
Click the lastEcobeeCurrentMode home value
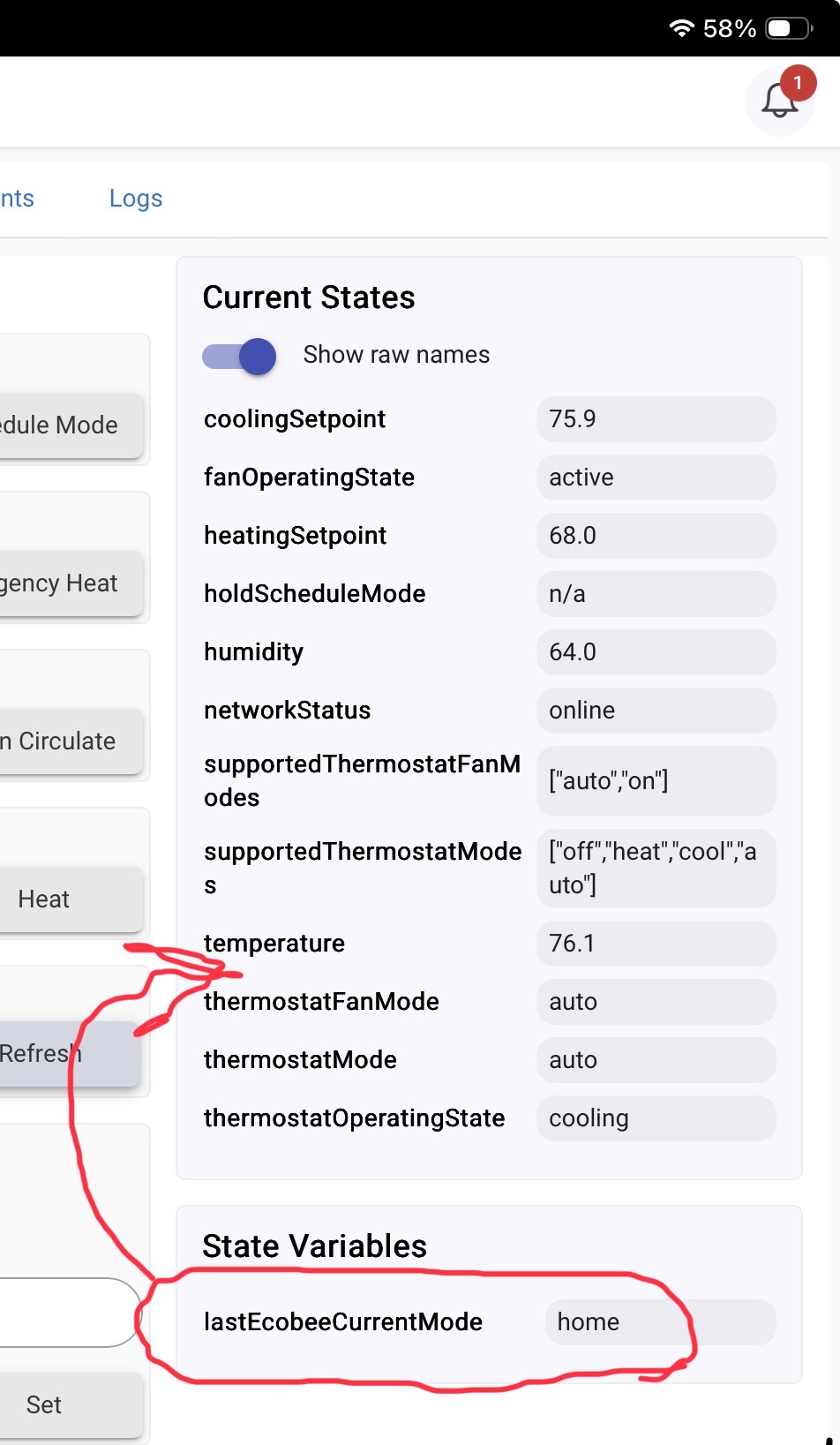[659, 1322]
